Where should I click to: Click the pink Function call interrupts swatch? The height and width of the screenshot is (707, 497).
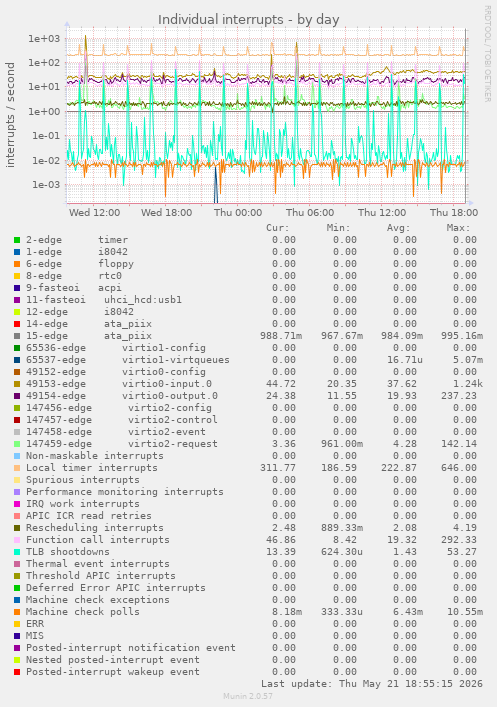pos(17,540)
